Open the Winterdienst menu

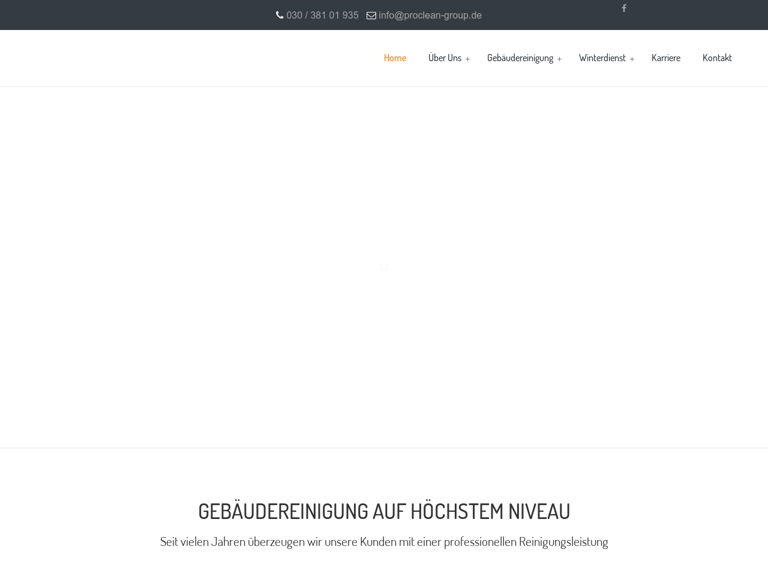[602, 58]
